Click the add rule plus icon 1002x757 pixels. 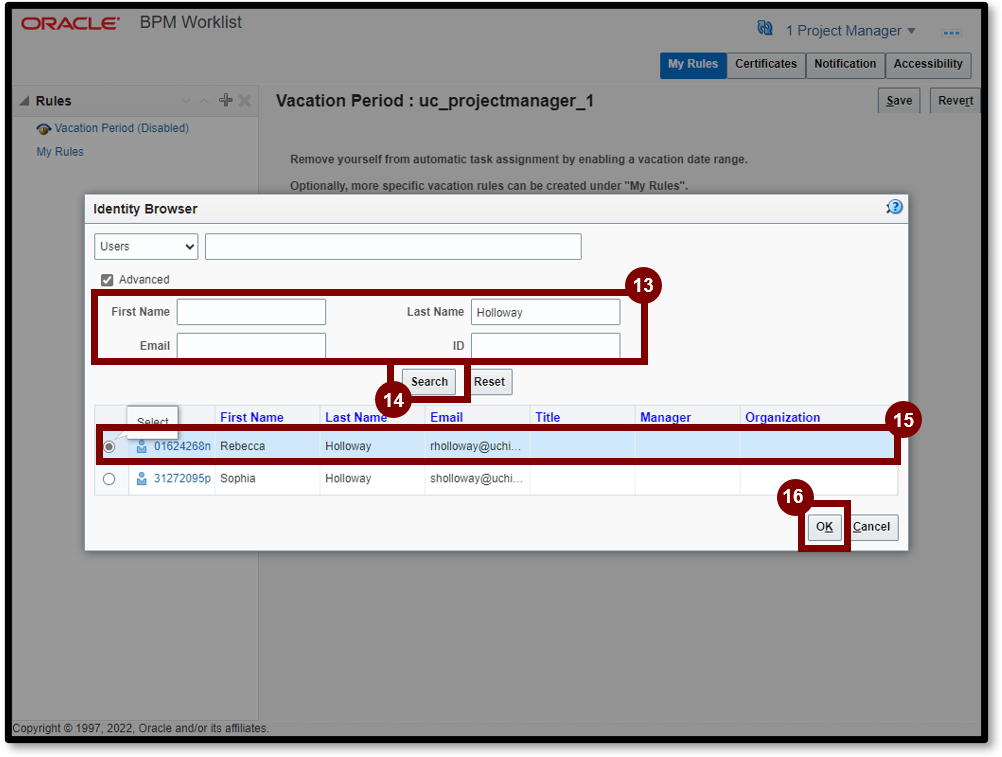click(x=226, y=100)
